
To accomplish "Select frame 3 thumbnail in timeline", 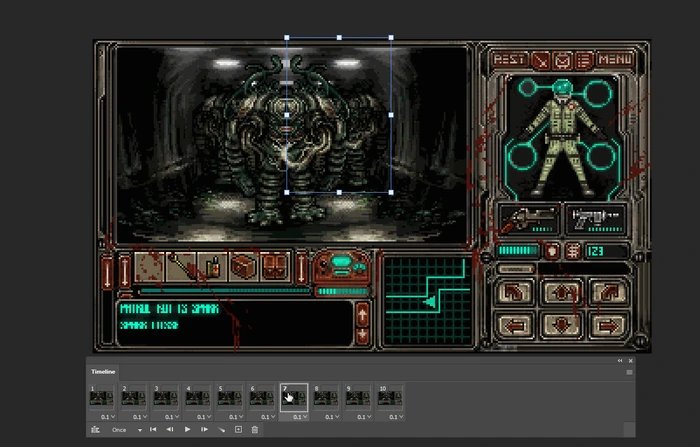I will [x=167, y=397].
